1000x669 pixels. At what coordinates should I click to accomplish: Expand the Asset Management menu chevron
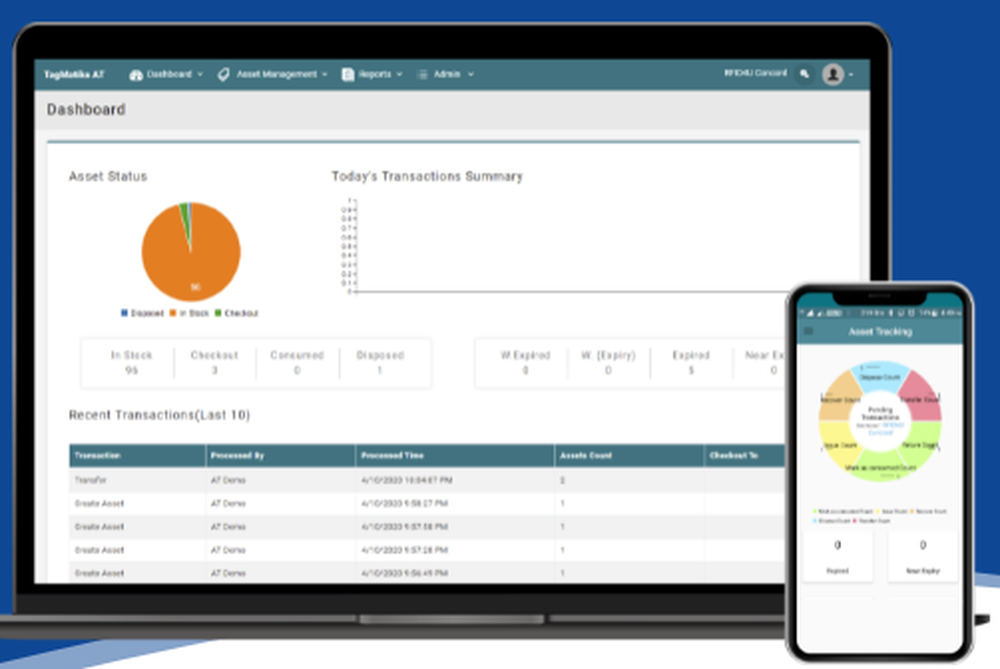click(x=325, y=75)
